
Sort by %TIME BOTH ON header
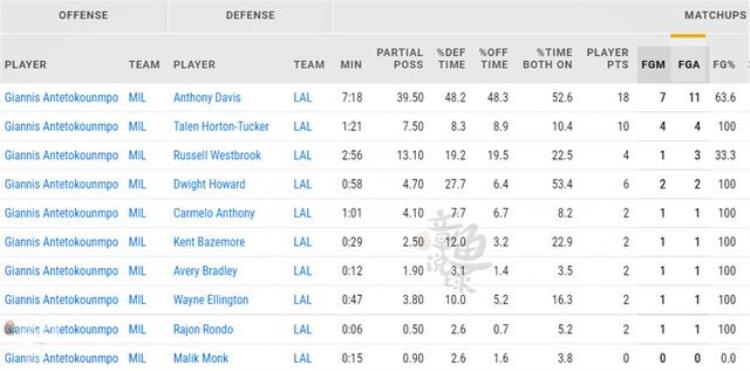548,58
